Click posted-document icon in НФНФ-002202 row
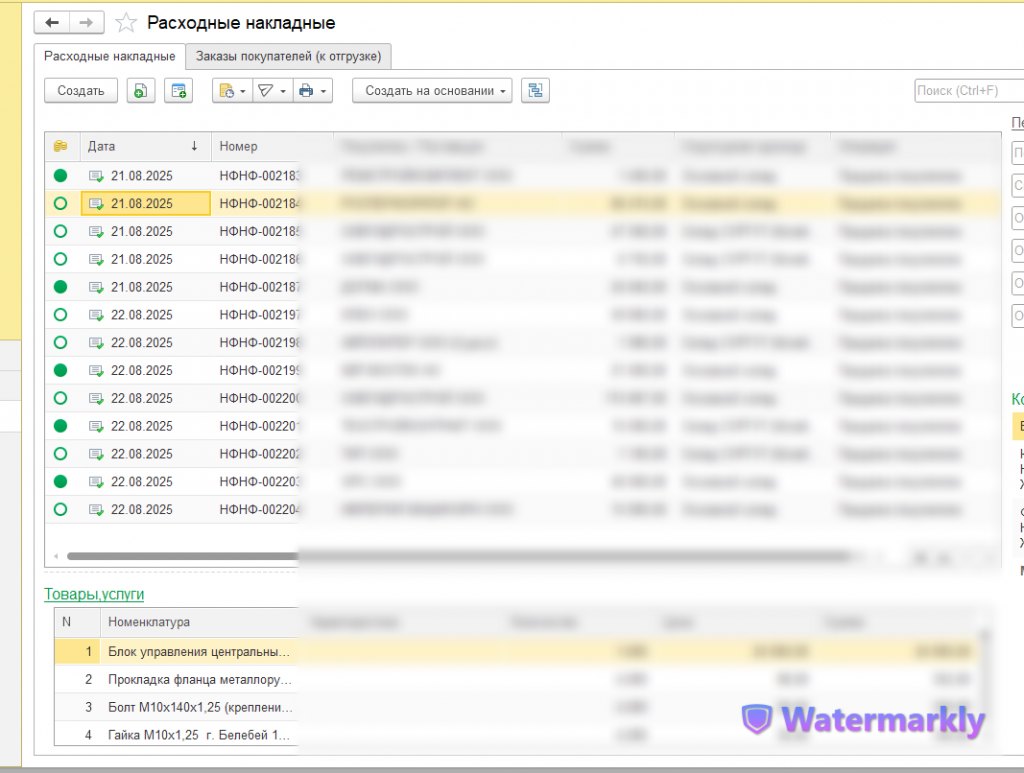 coord(96,454)
